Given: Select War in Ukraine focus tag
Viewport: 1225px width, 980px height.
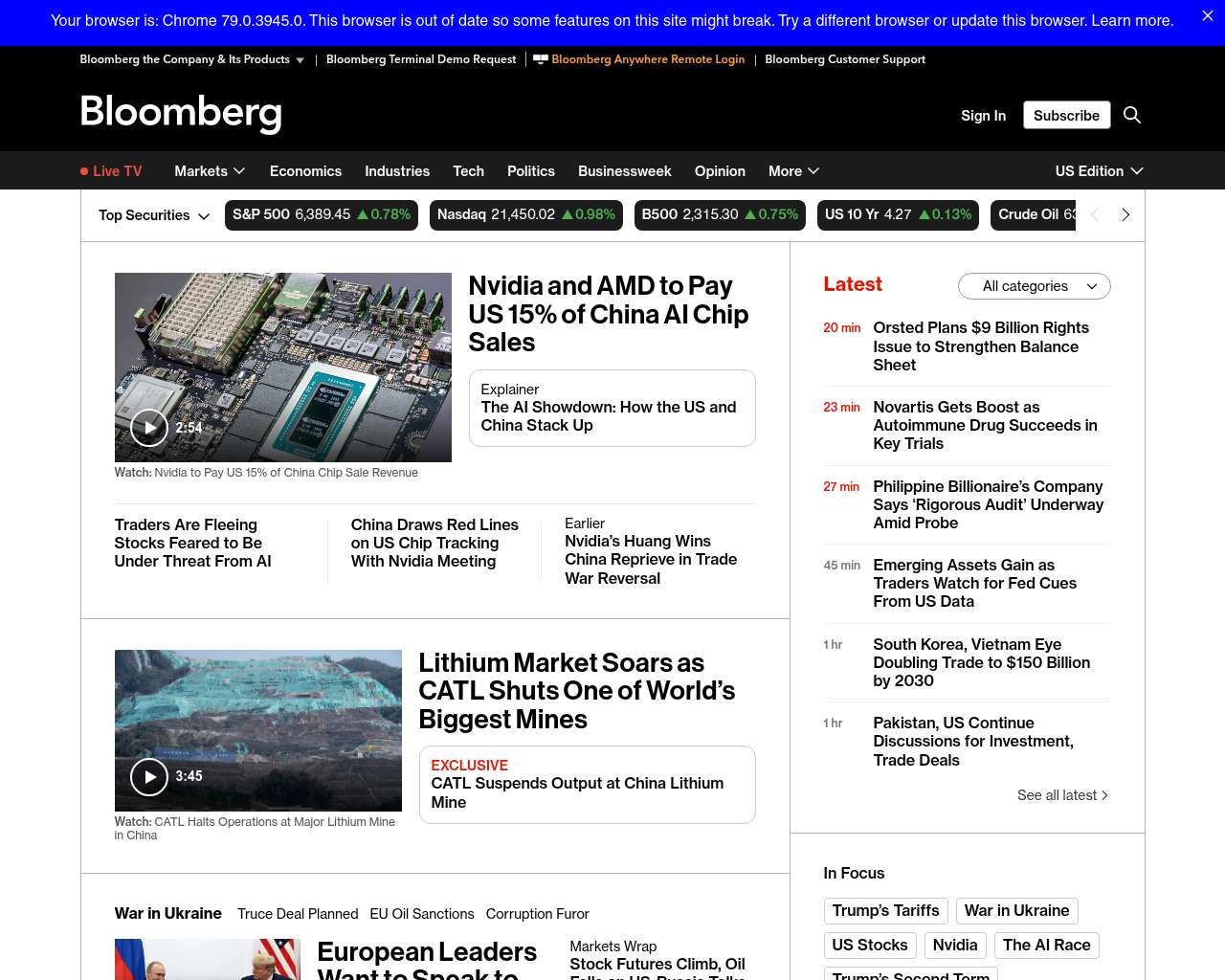Looking at the screenshot, I should pyautogui.click(x=1016, y=911).
